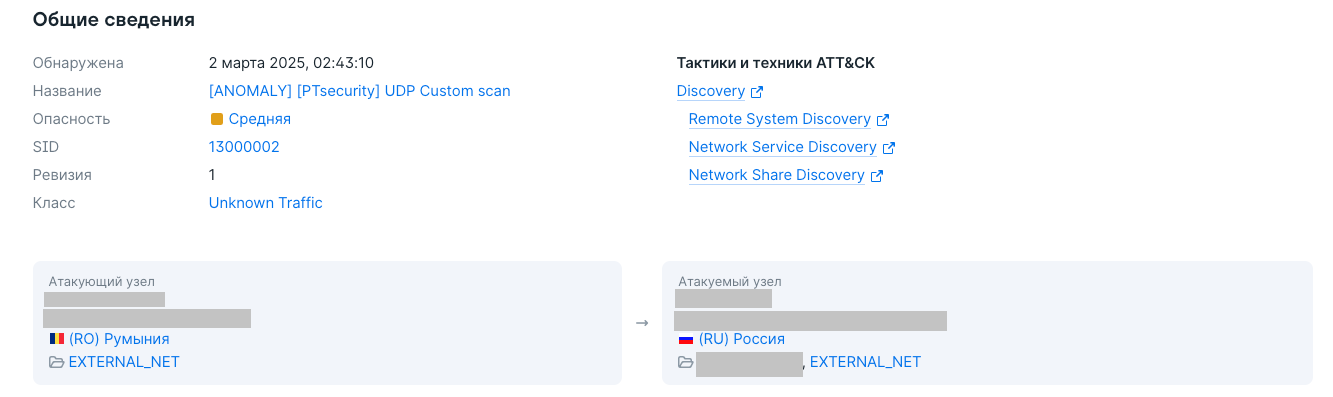Select EXTERNAL_NET group of attacking node
This screenshot has height=397, width=1333.
tap(124, 362)
